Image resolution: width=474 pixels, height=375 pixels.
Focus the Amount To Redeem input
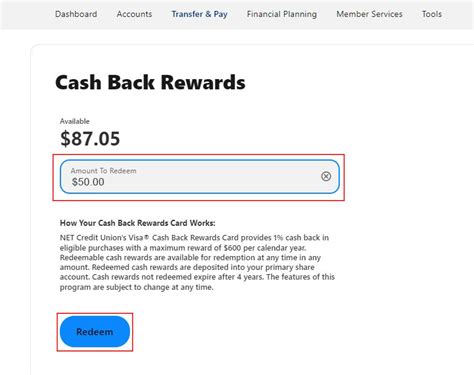coord(200,176)
